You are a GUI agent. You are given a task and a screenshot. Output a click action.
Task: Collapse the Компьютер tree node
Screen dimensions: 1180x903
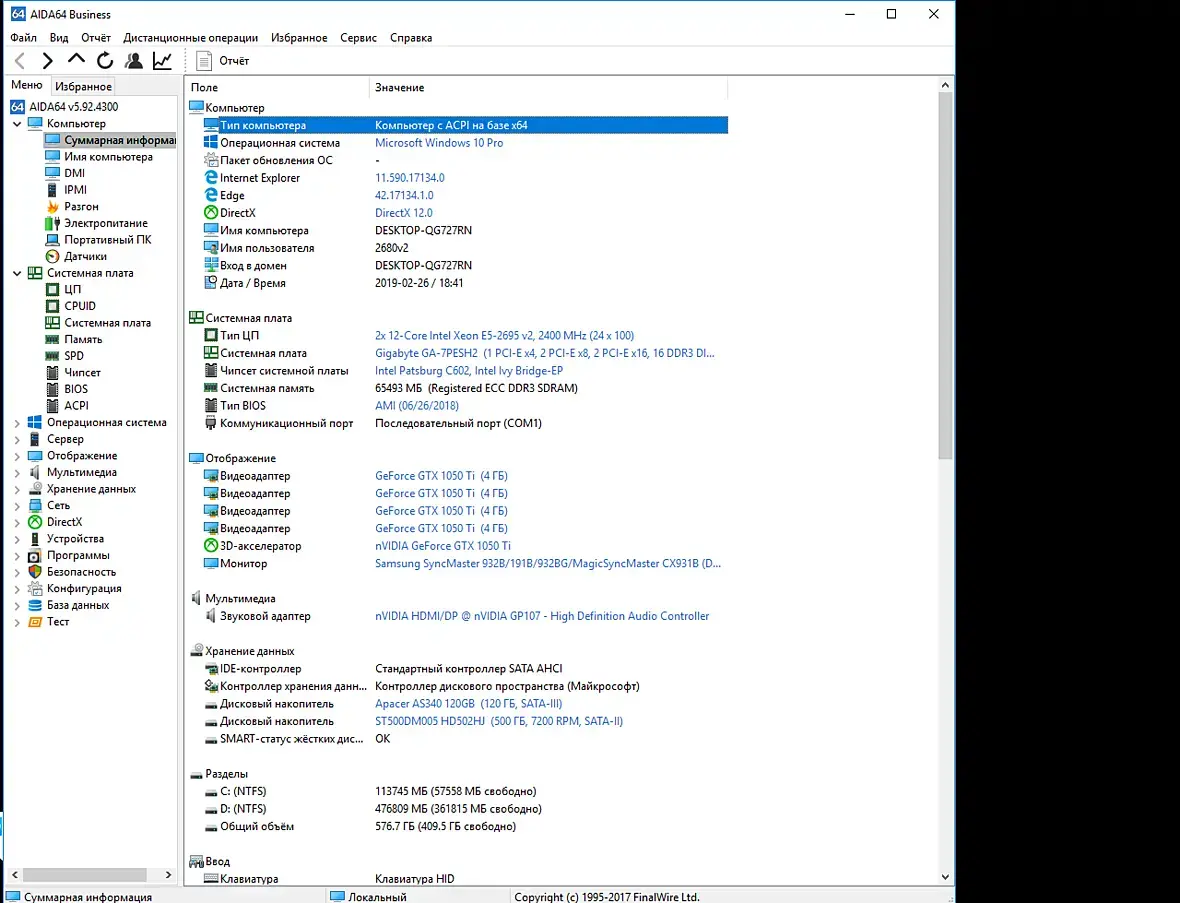point(17,123)
